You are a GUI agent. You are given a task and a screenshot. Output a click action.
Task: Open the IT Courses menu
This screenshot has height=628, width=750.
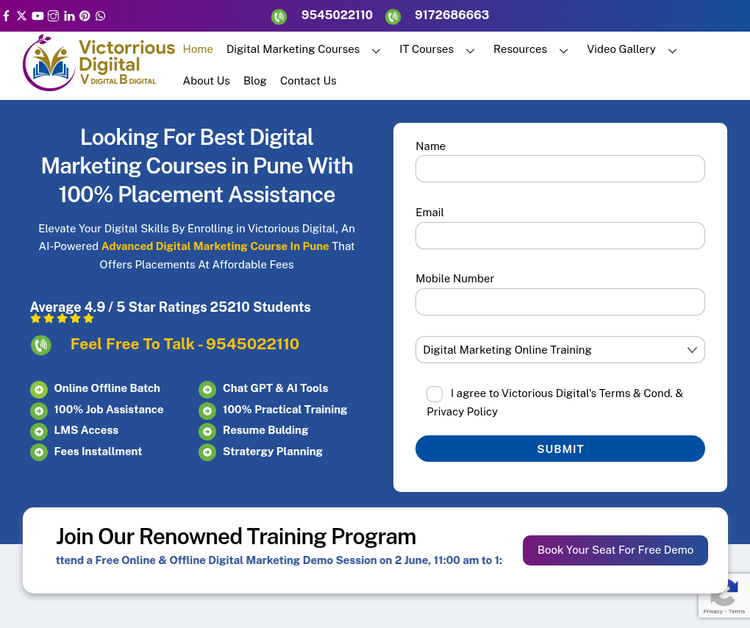point(426,49)
